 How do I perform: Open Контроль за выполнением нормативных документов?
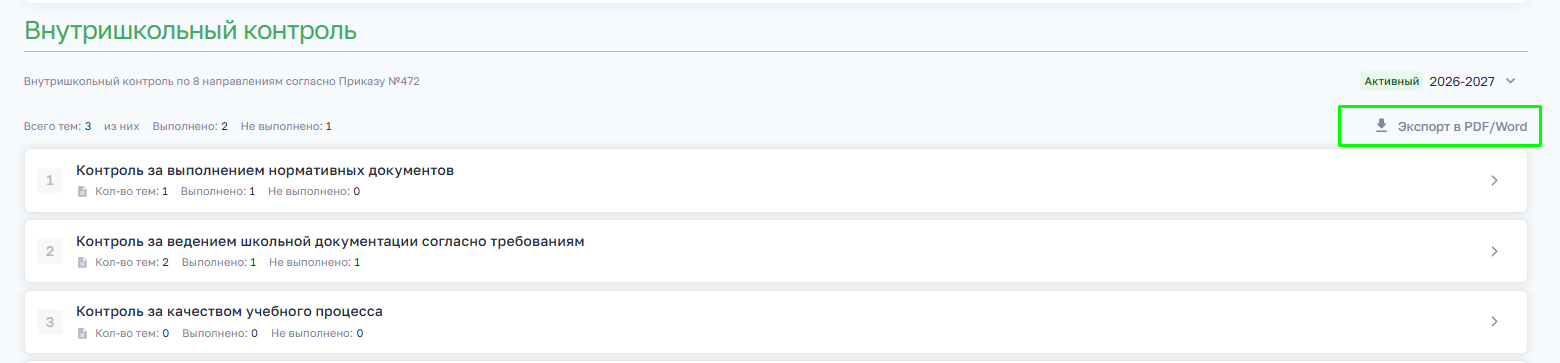pyautogui.click(x=265, y=170)
